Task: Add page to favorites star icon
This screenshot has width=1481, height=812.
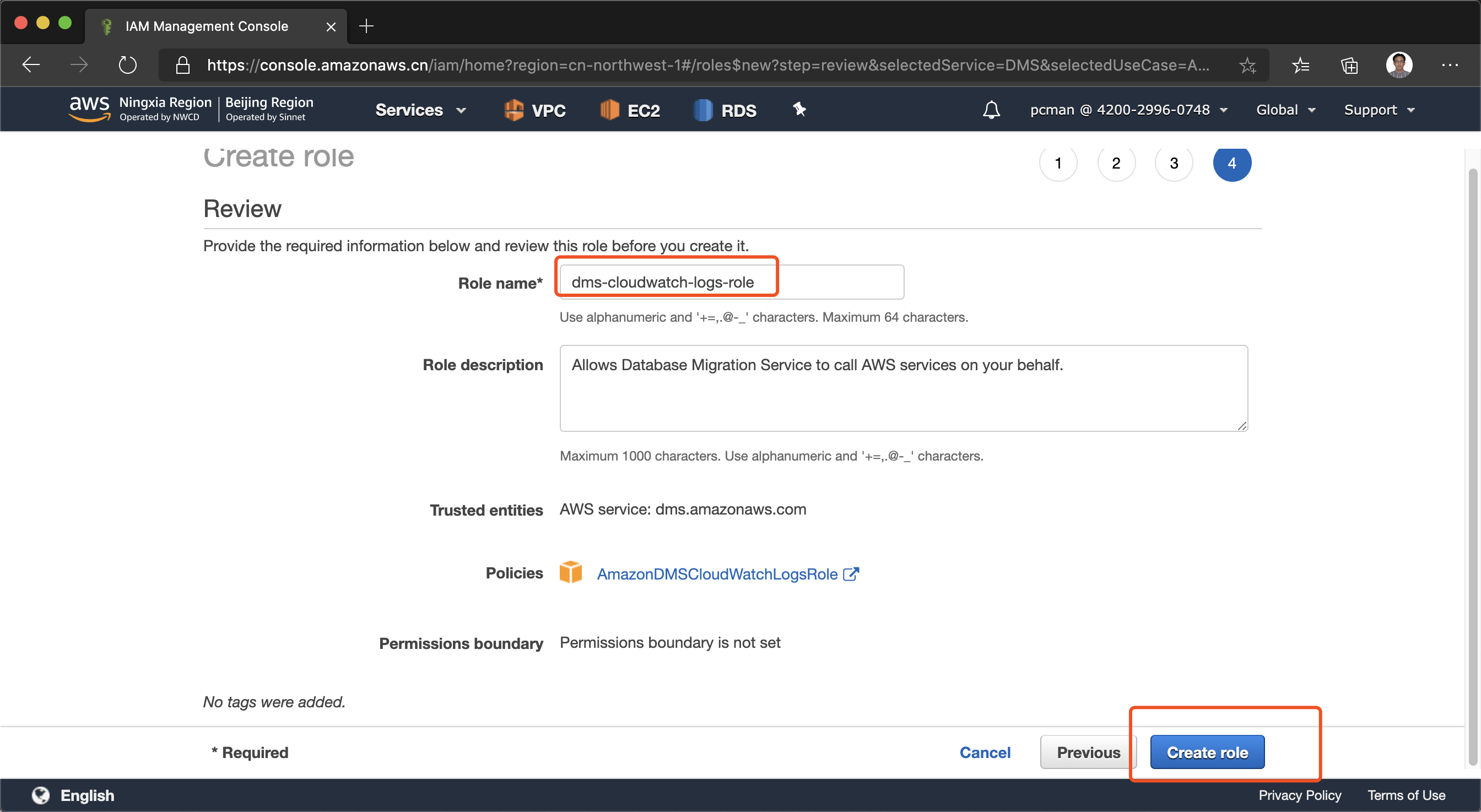Action: (x=1247, y=66)
